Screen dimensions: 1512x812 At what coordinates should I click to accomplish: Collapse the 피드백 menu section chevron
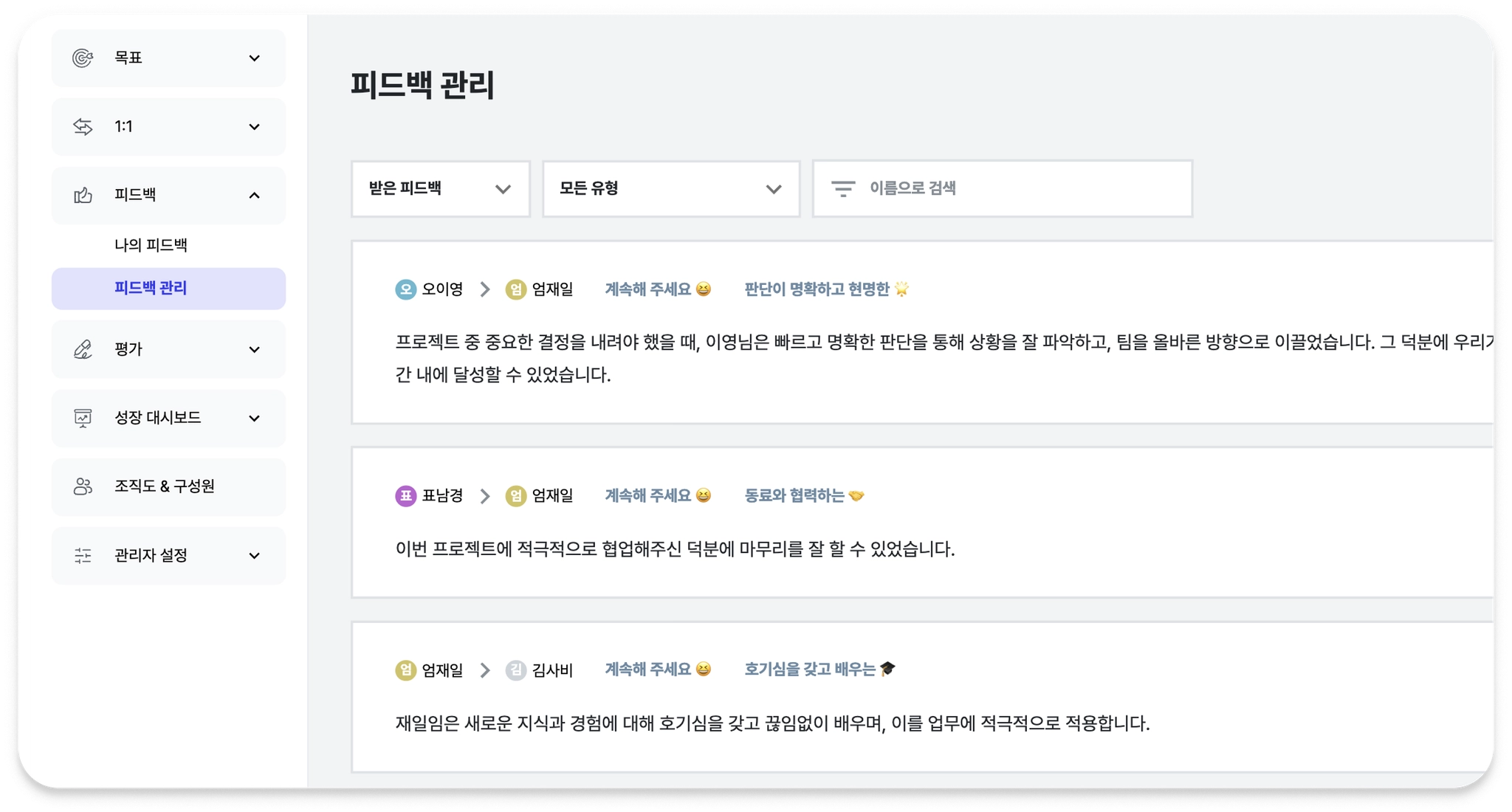click(x=254, y=196)
